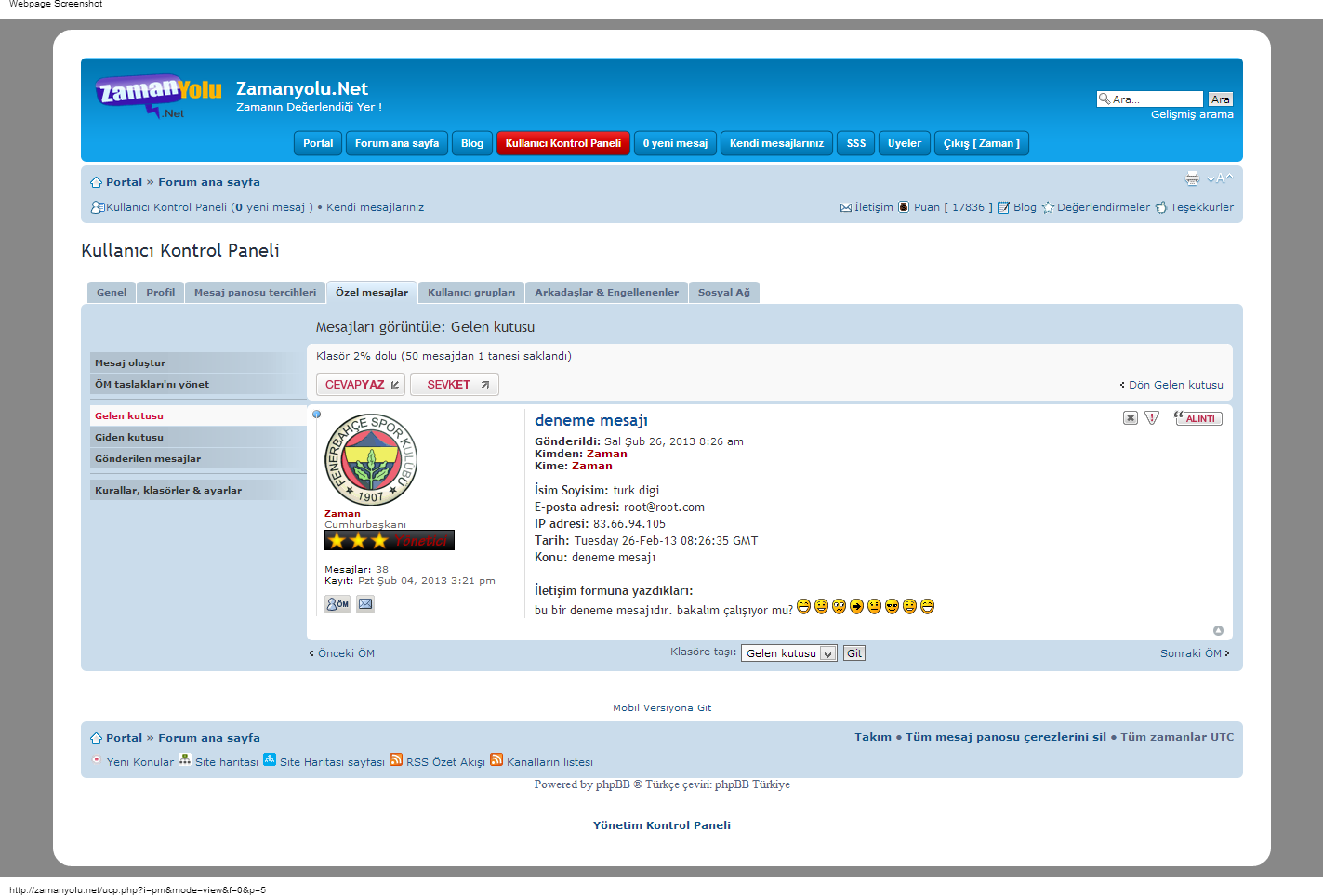This screenshot has height=896, width=1323.
Task: Open the Üyeler navigation button
Action: [x=905, y=143]
